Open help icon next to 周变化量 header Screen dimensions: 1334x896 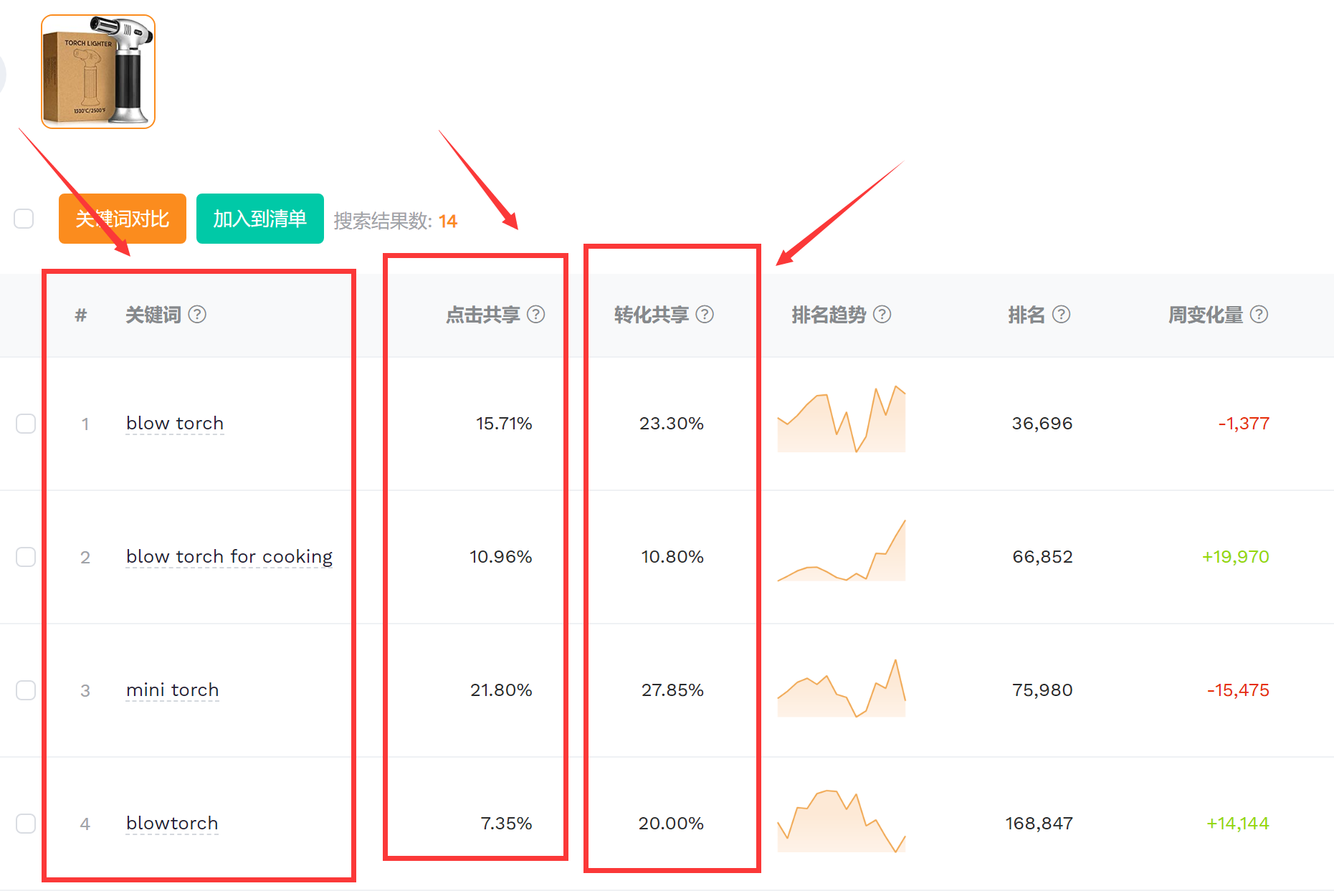click(1259, 315)
